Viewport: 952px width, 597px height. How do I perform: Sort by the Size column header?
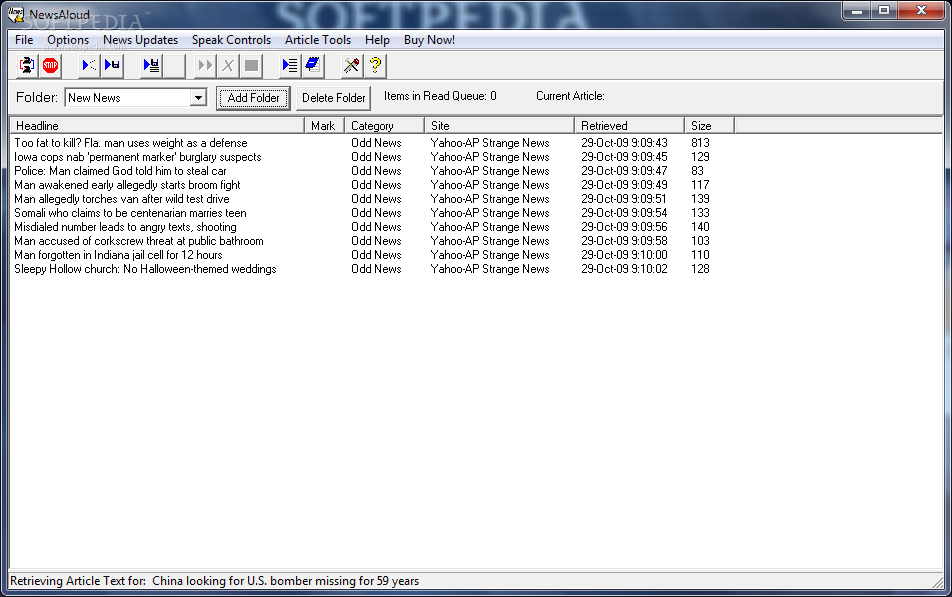click(x=709, y=126)
